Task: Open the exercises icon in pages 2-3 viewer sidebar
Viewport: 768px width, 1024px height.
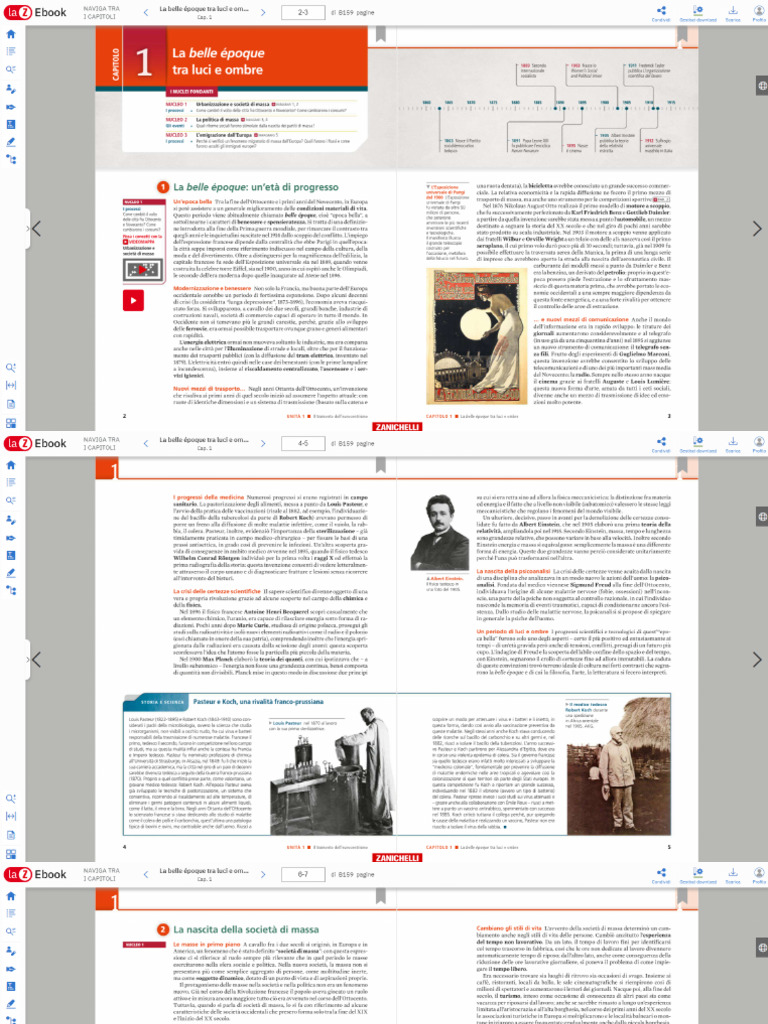Action: (x=10, y=124)
